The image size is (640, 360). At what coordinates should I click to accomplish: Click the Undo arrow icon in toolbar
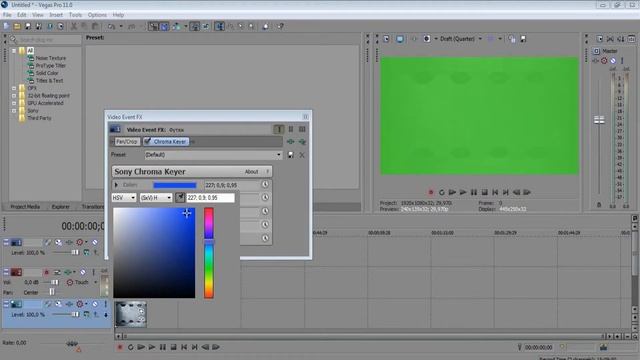click(x=111, y=26)
